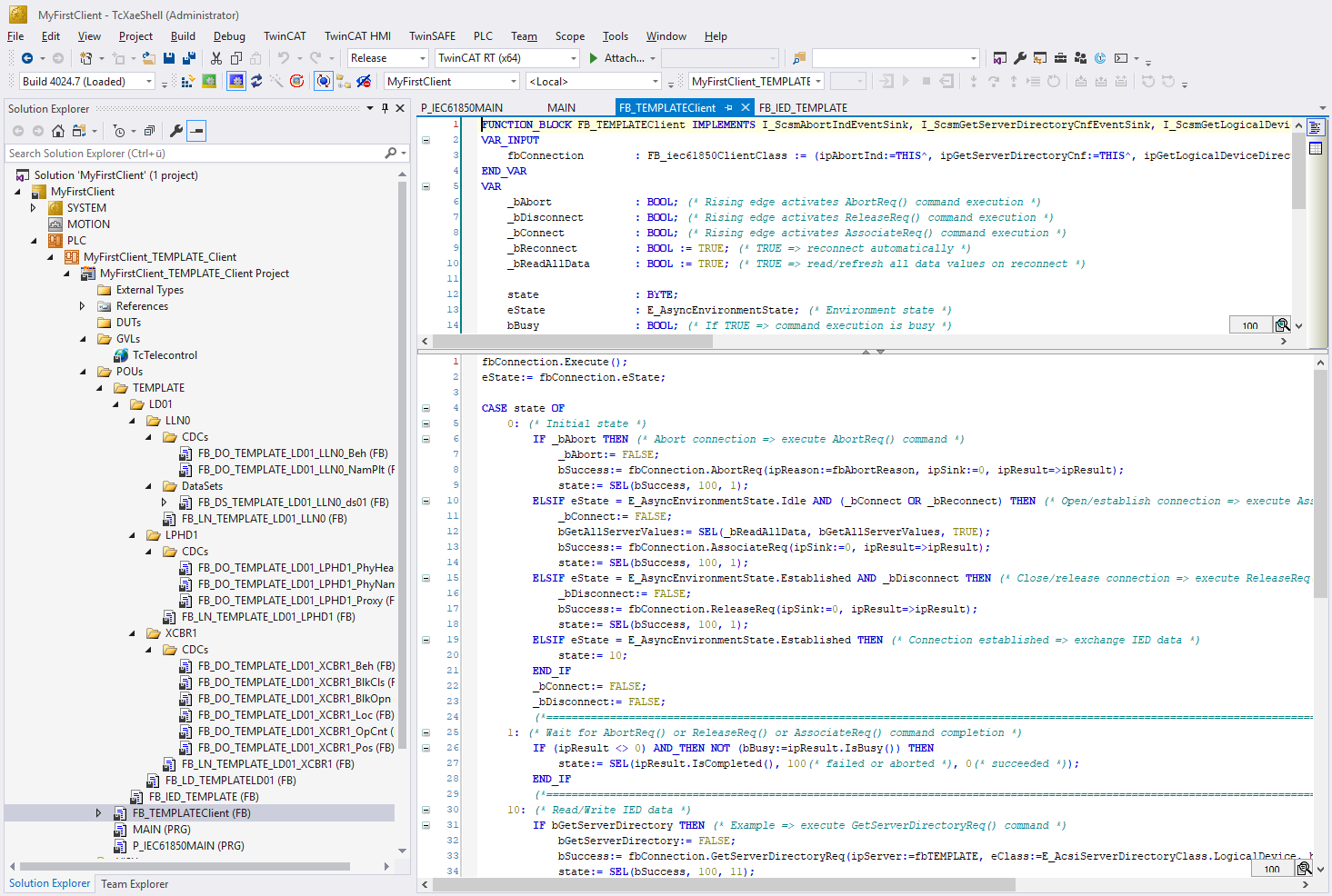
Task: Click the Solution Explorer Home icon
Action: (58, 131)
